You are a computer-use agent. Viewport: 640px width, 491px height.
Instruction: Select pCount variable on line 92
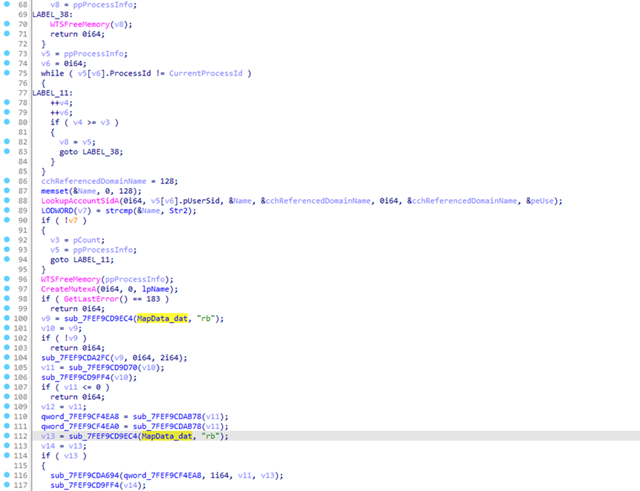point(87,240)
